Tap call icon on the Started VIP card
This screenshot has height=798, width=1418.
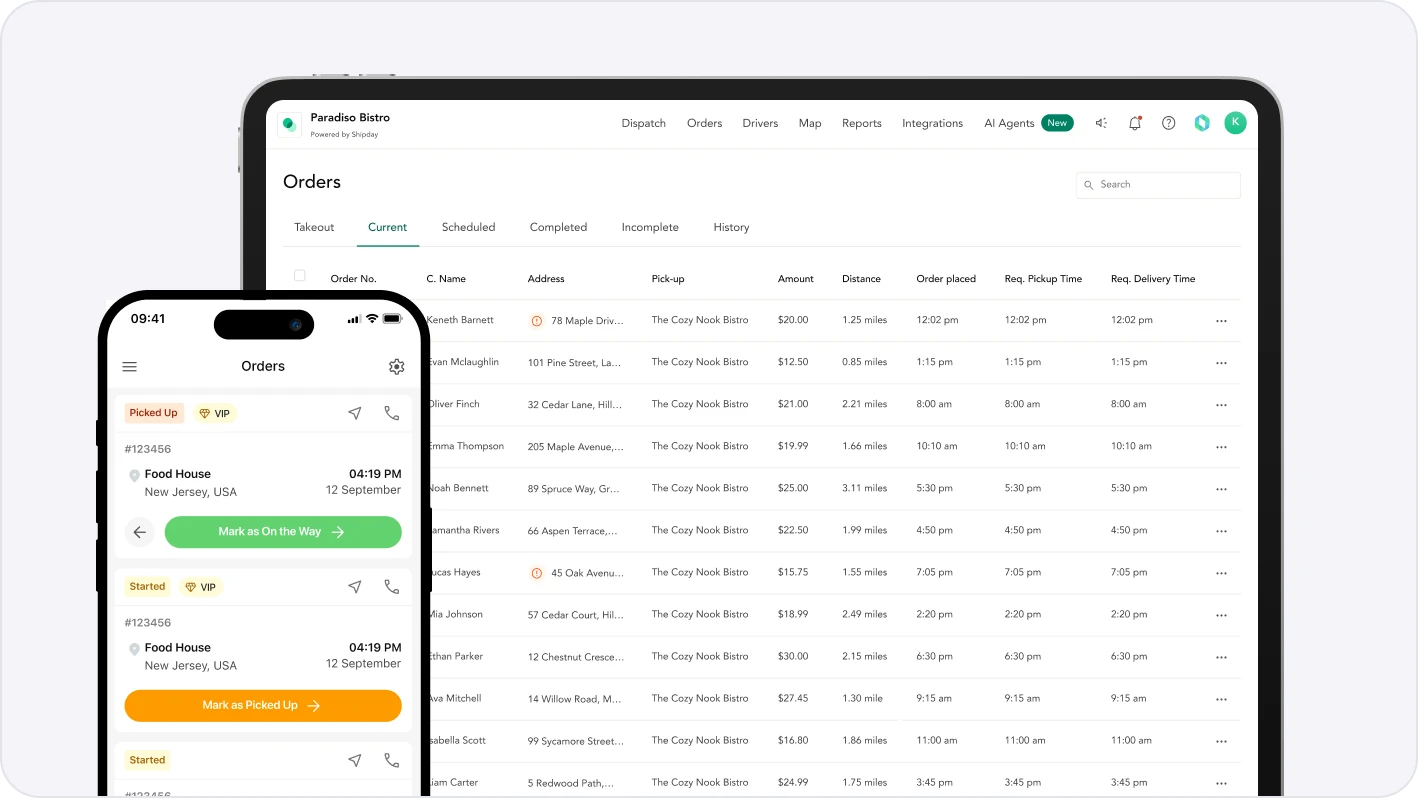[392, 587]
